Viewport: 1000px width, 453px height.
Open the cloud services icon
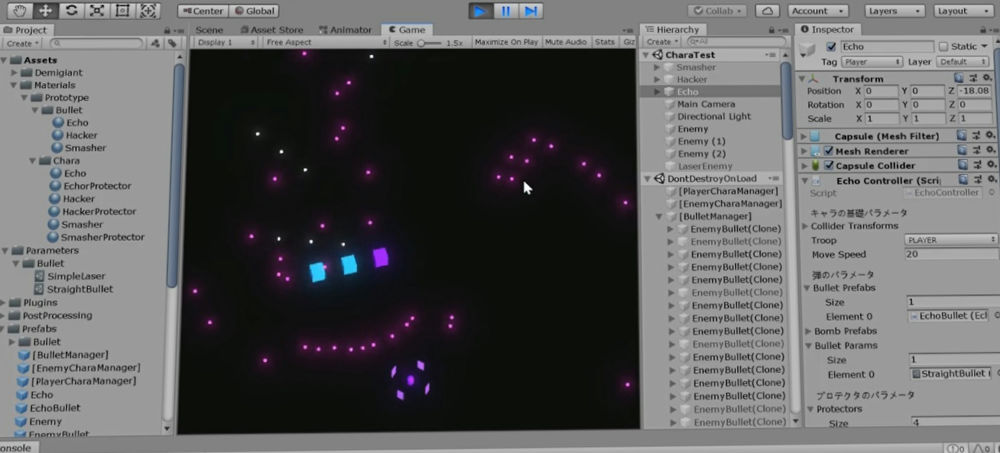click(767, 11)
